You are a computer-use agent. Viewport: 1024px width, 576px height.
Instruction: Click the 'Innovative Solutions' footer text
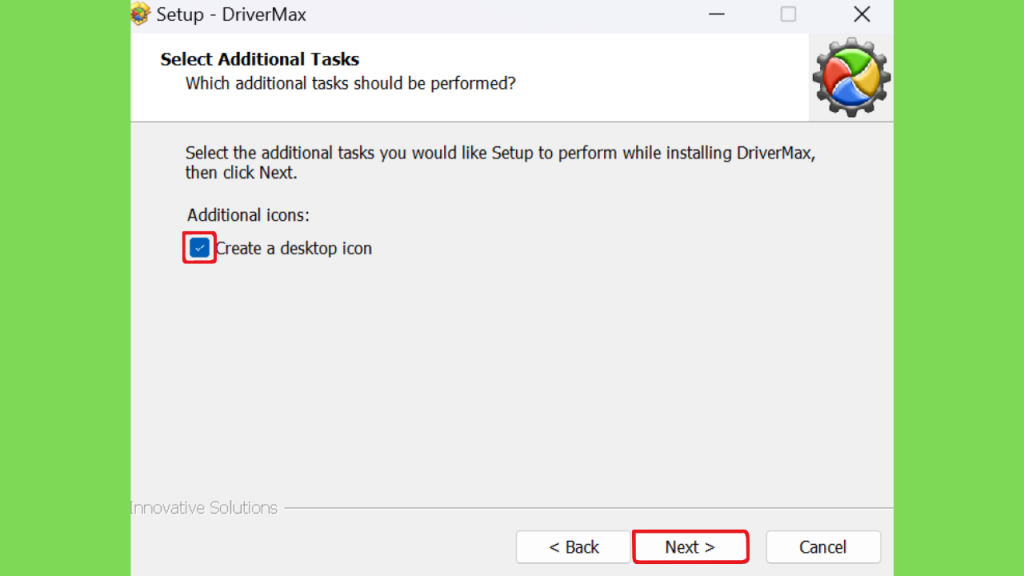coord(204,507)
